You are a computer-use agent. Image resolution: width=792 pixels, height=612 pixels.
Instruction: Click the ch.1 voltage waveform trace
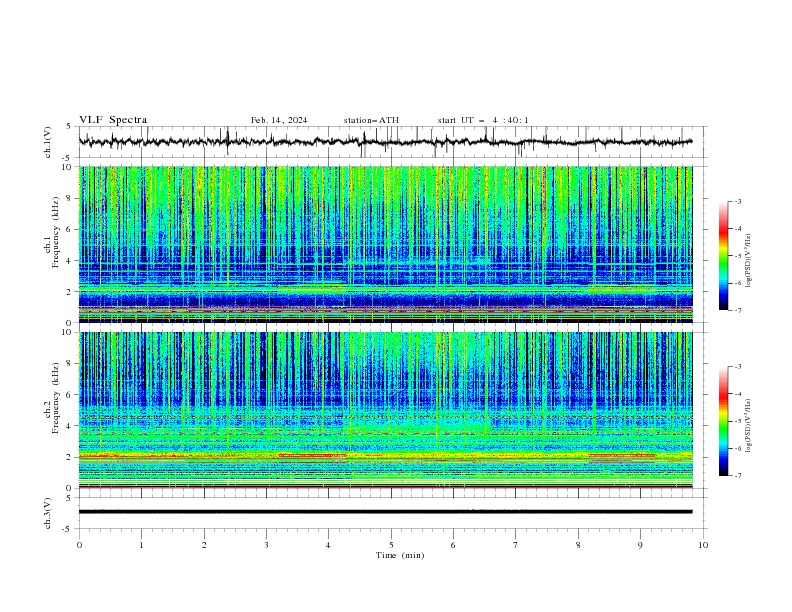point(385,142)
